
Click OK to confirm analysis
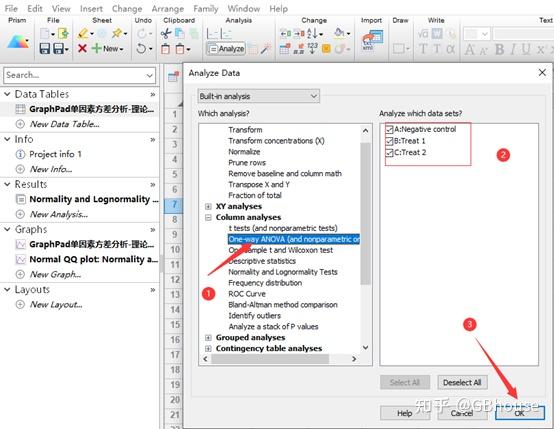(519, 413)
